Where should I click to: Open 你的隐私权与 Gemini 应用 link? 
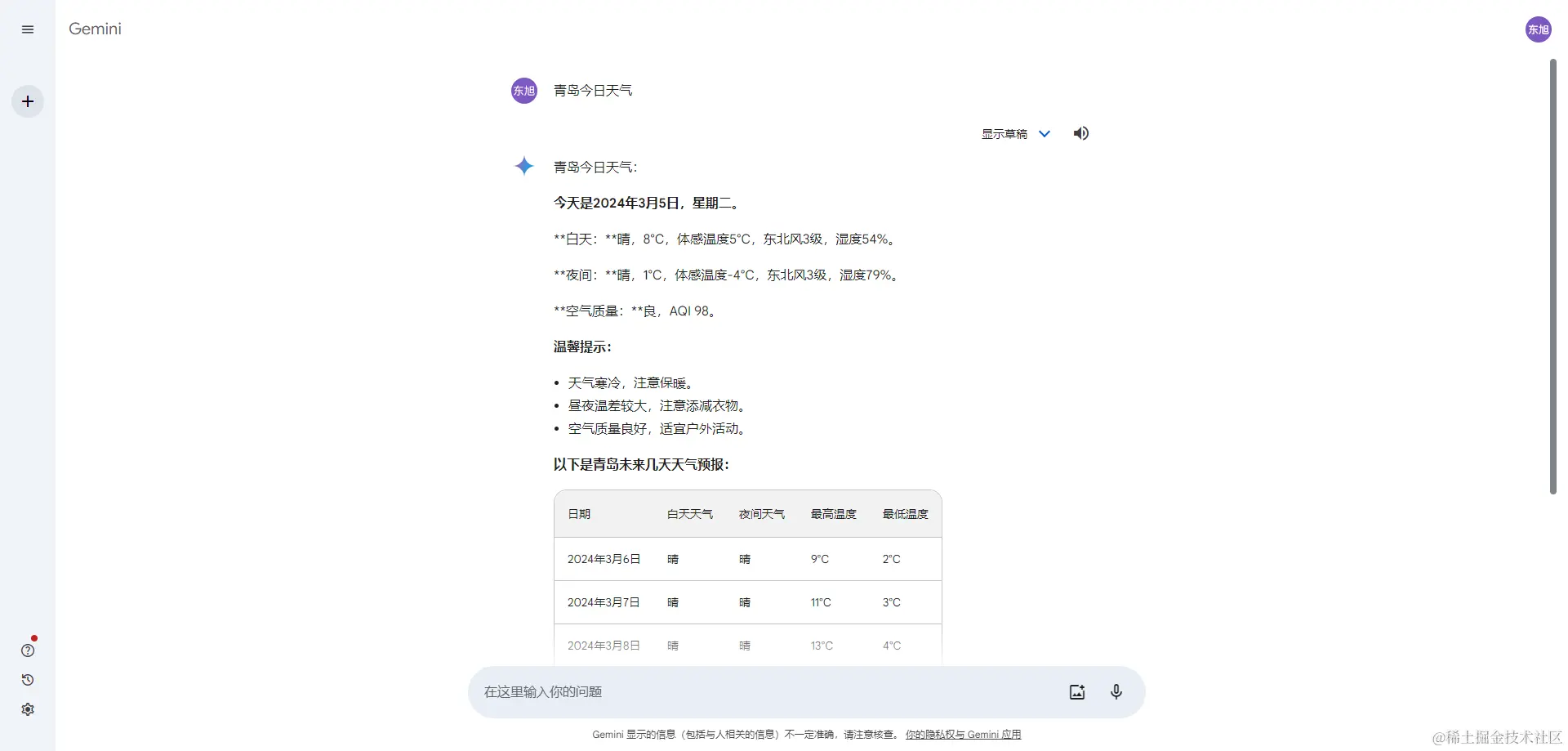[963, 735]
